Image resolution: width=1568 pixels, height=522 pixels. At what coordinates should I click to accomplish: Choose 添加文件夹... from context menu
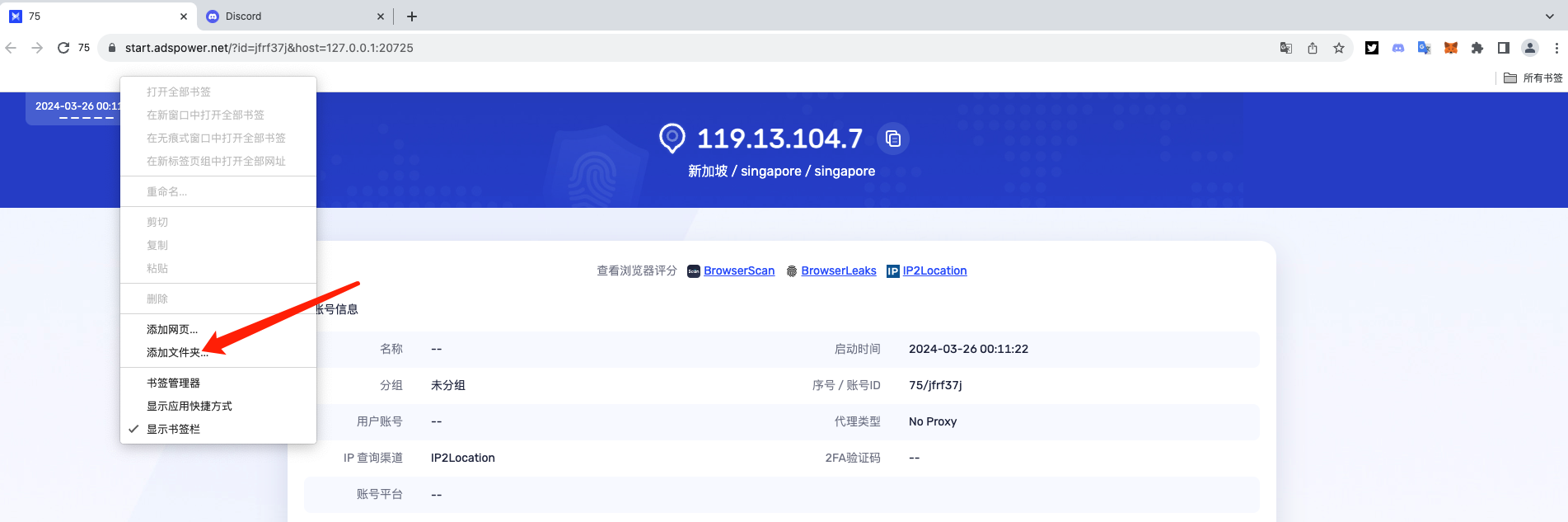(x=218, y=352)
